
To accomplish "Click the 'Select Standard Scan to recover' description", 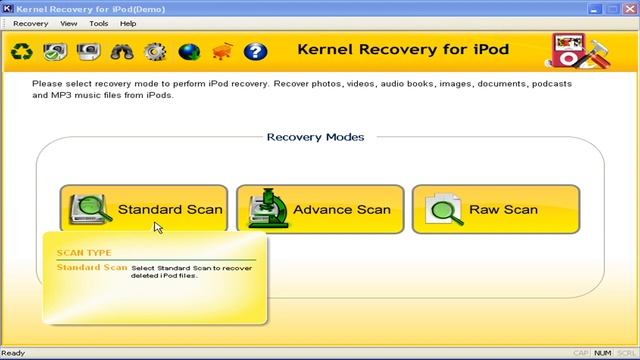I will tap(191, 272).
